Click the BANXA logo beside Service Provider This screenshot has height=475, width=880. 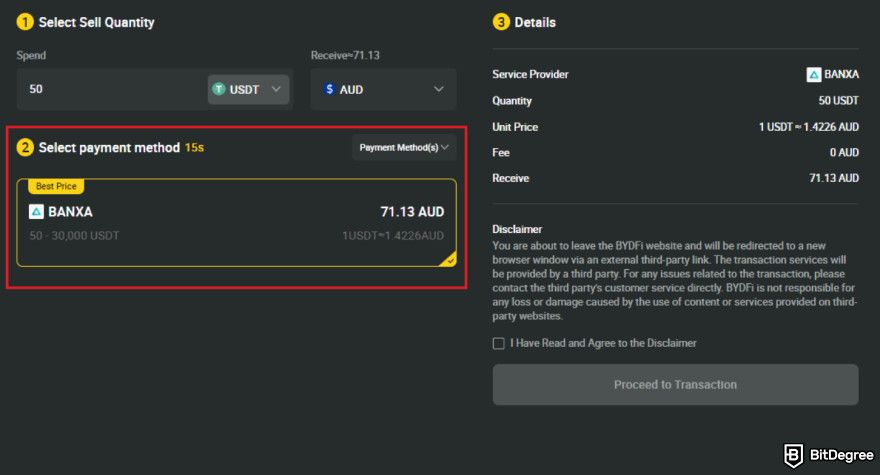[x=813, y=74]
